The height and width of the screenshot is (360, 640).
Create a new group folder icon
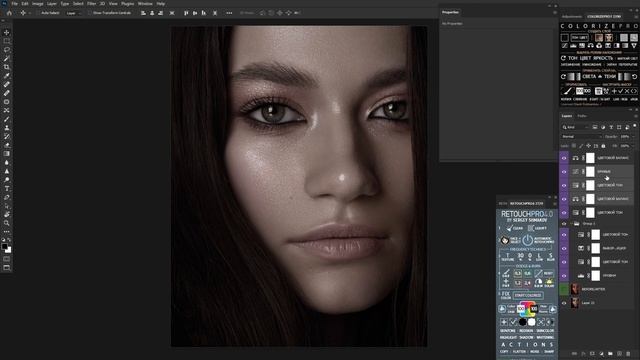coord(610,353)
